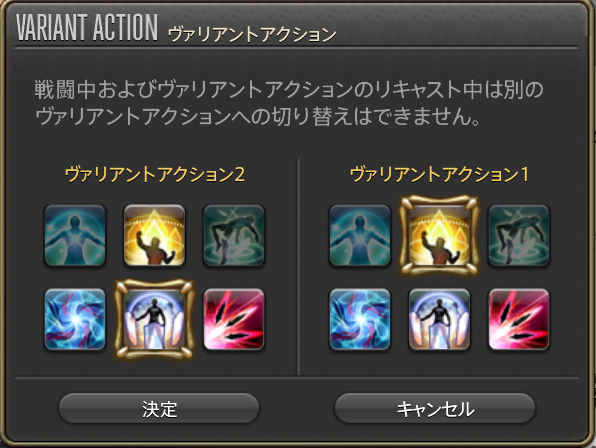596x448 pixels.
Task: Select red Eagle Eye Shot under ヴァリアントアクション1
Action: [x=519, y=319]
